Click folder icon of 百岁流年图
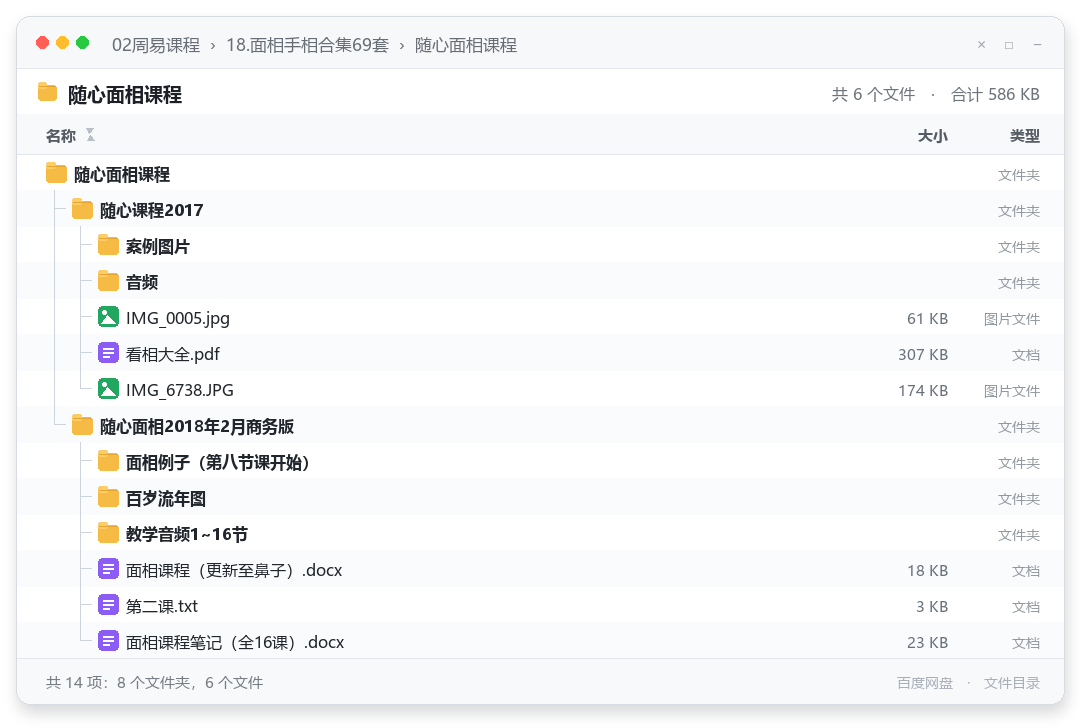This screenshot has width=1080, height=728. (108, 497)
